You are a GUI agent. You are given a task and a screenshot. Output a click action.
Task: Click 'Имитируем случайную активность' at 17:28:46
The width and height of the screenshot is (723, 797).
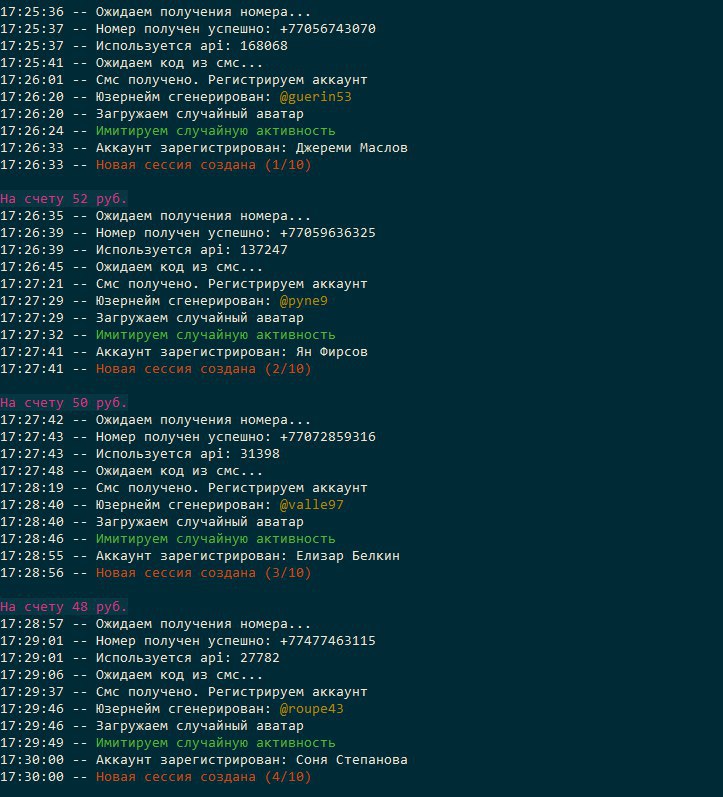pos(216,539)
